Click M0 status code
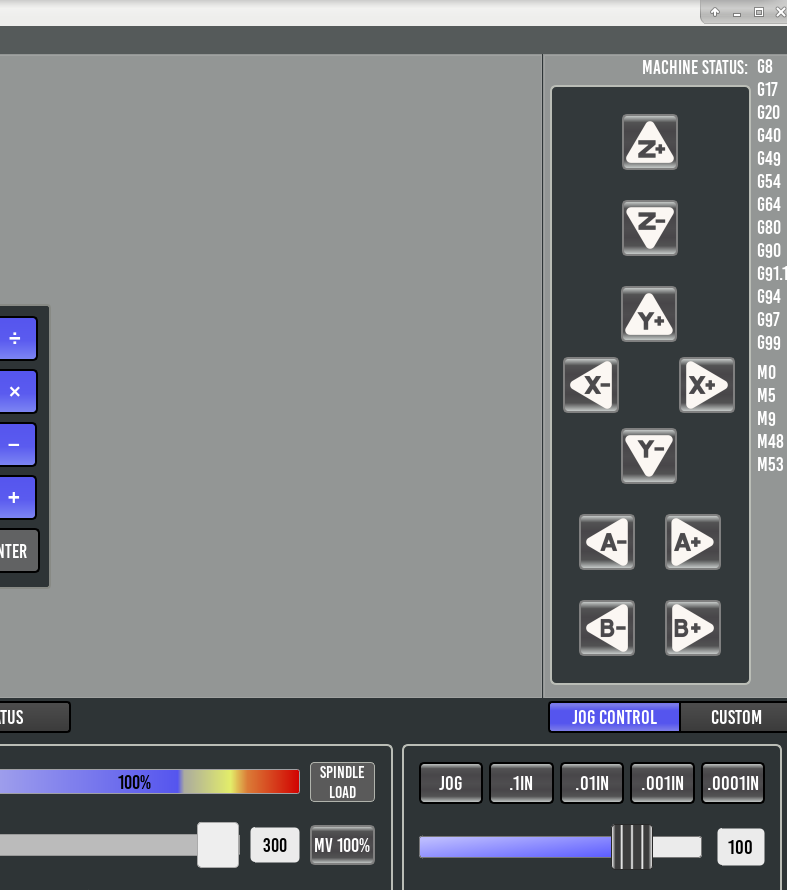The height and width of the screenshot is (890, 787). pos(767,372)
